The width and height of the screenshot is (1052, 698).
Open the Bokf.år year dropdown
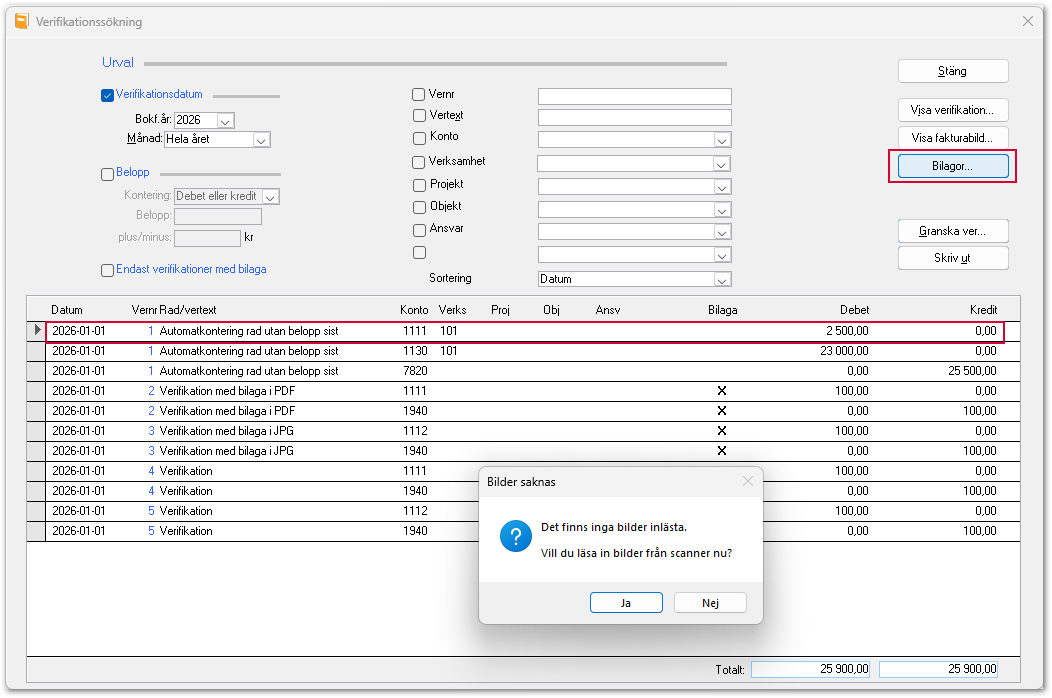(x=225, y=121)
